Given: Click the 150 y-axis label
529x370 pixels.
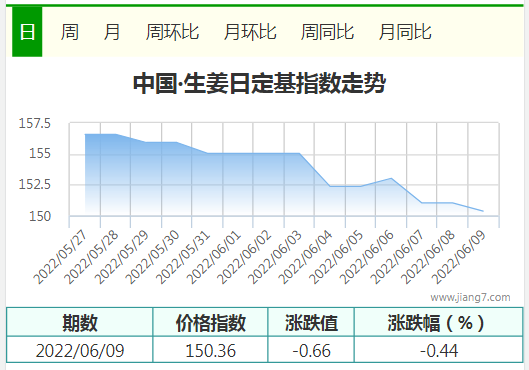Looking at the screenshot, I should (x=40, y=216).
